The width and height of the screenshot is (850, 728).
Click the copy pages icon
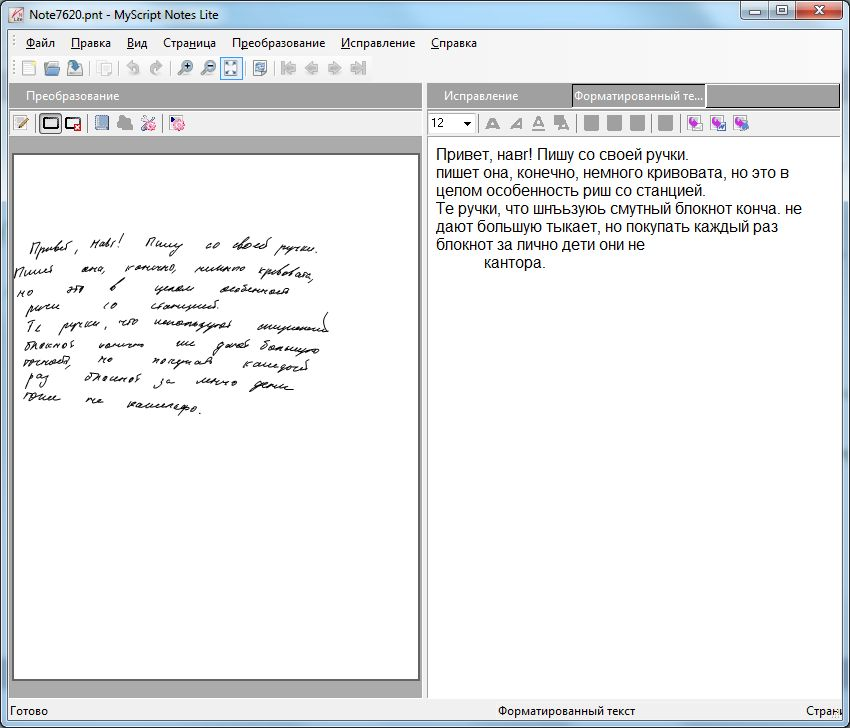[104, 68]
